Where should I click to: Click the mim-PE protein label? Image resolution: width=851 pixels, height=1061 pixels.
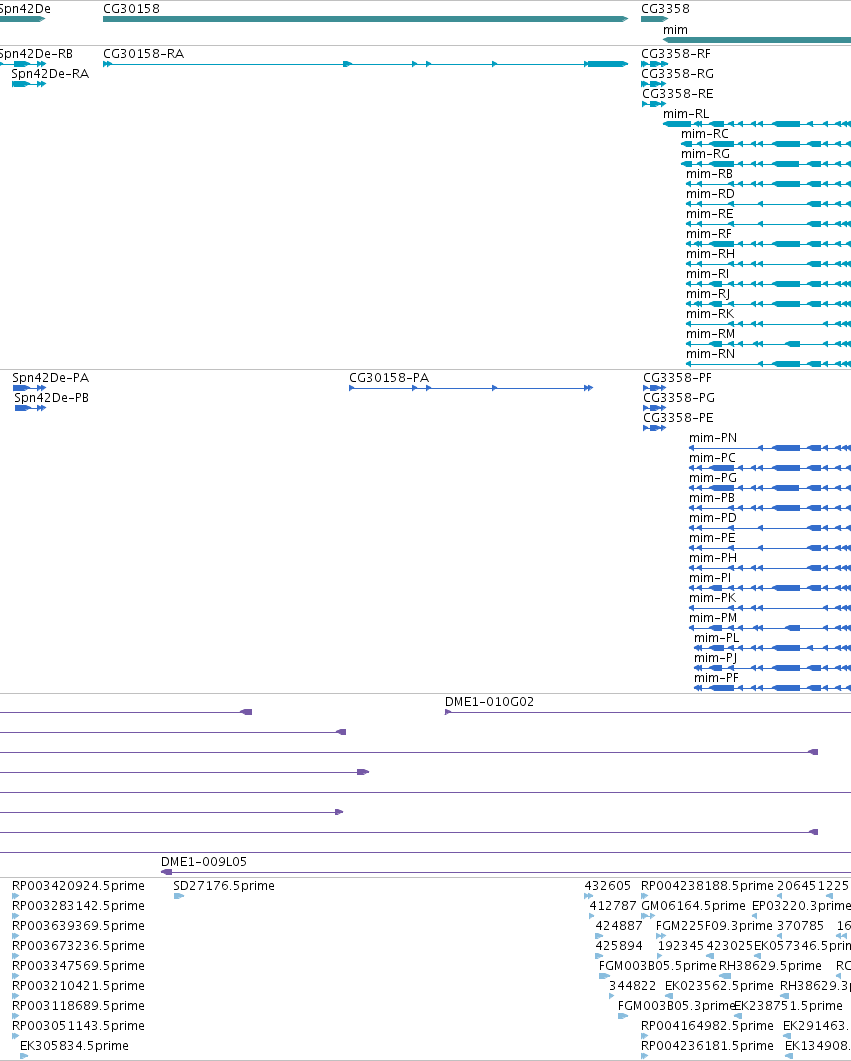[712, 537]
